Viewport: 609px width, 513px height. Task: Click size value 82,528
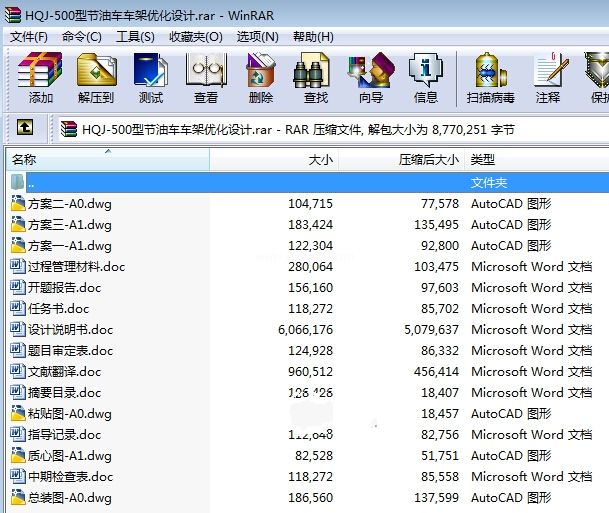pyautogui.click(x=314, y=455)
